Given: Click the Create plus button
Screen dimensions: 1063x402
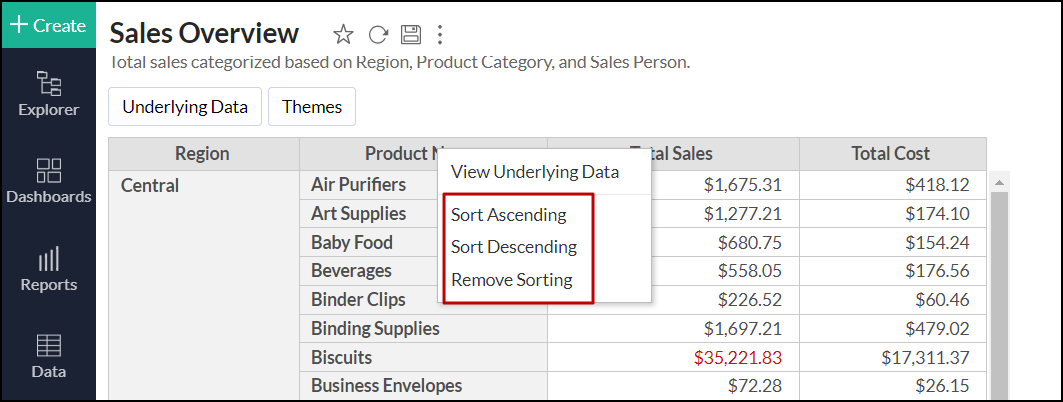Looking at the screenshot, I should coord(48,25).
